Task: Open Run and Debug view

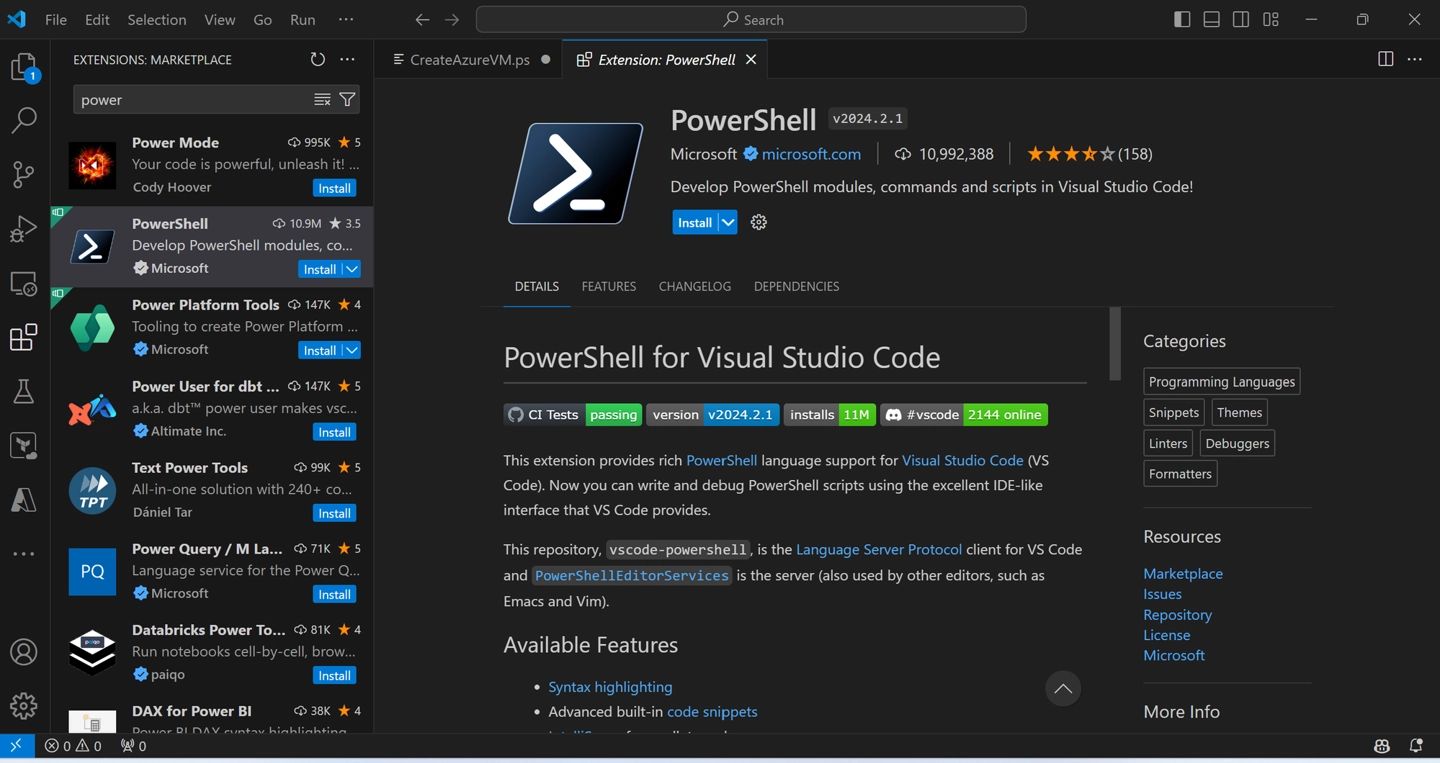Action: (x=23, y=229)
